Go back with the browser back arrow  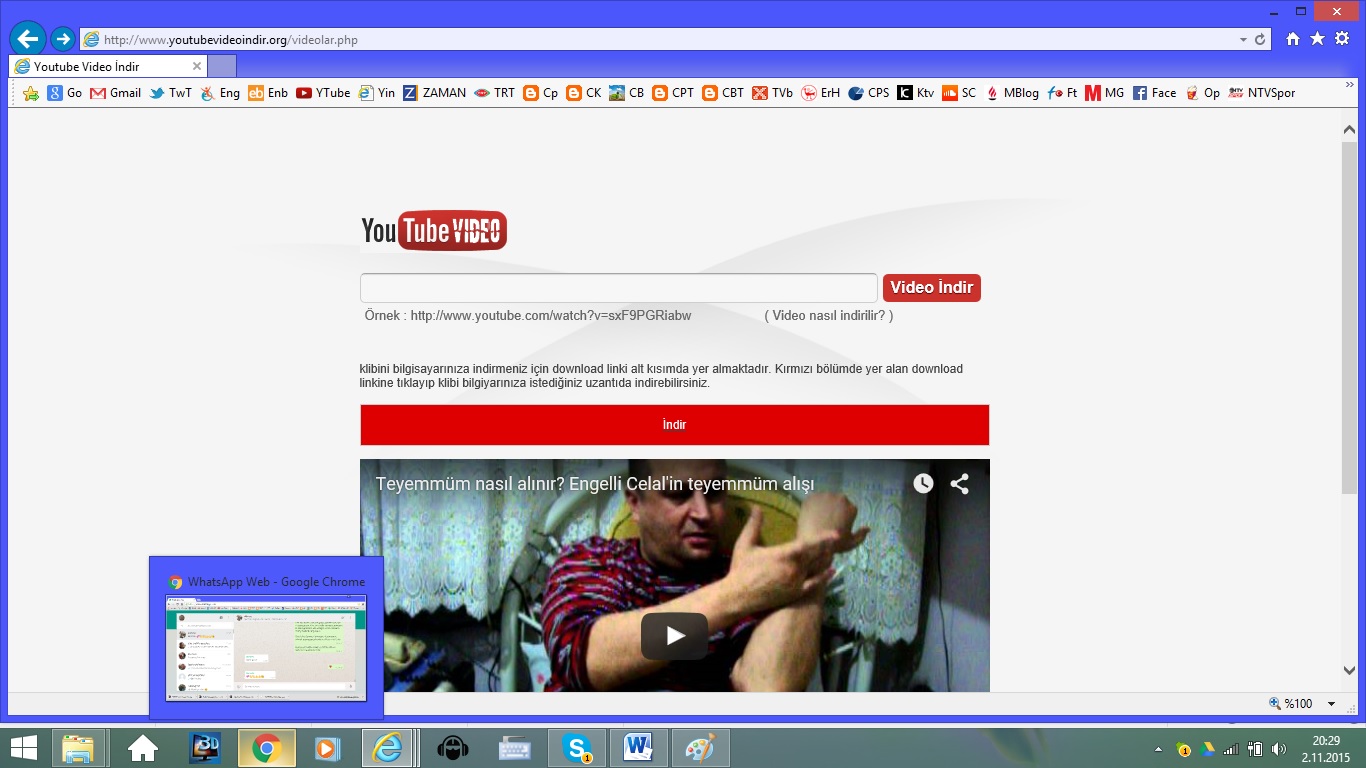tap(28, 39)
